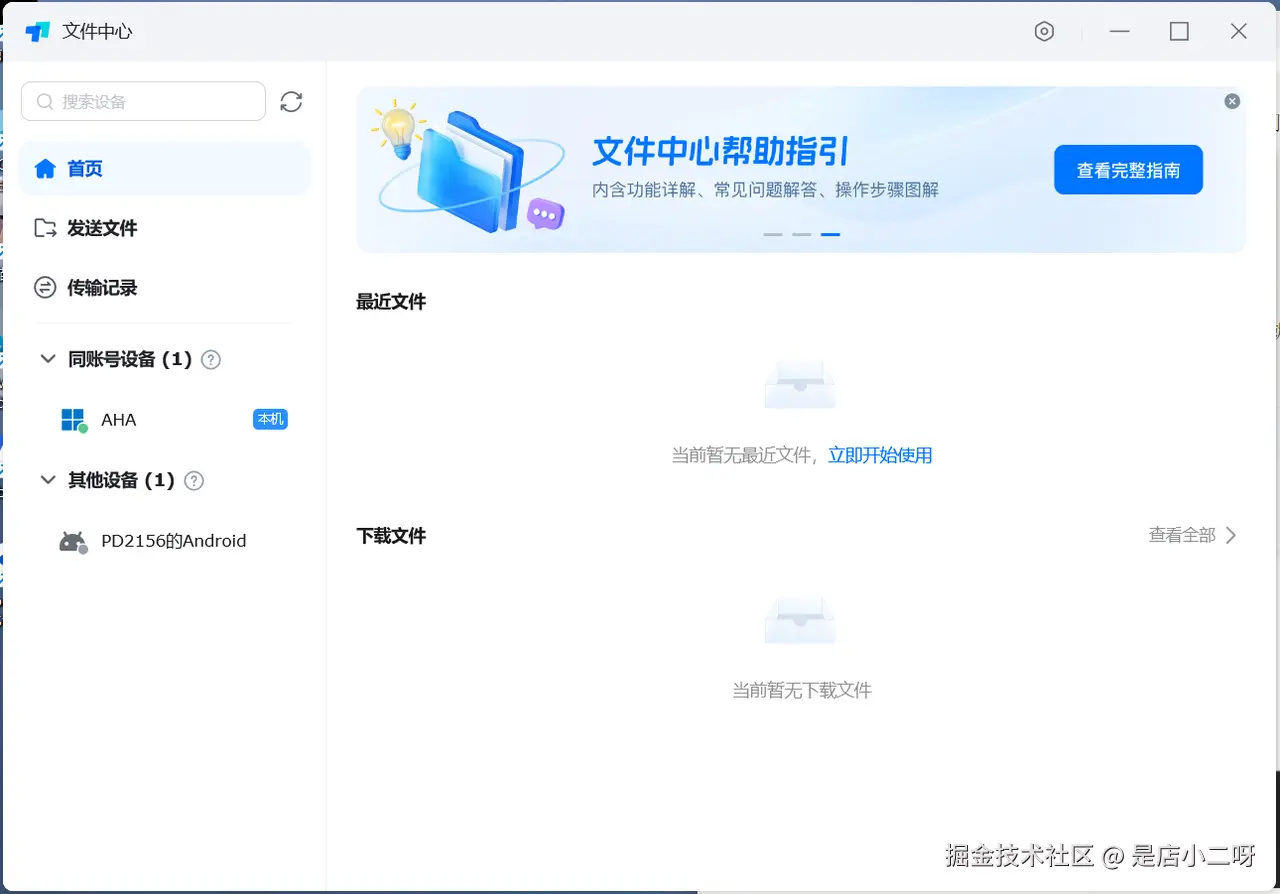Screen dimensions: 1280x894
Task: Focus the 搜索设备 search field
Action: click(143, 102)
